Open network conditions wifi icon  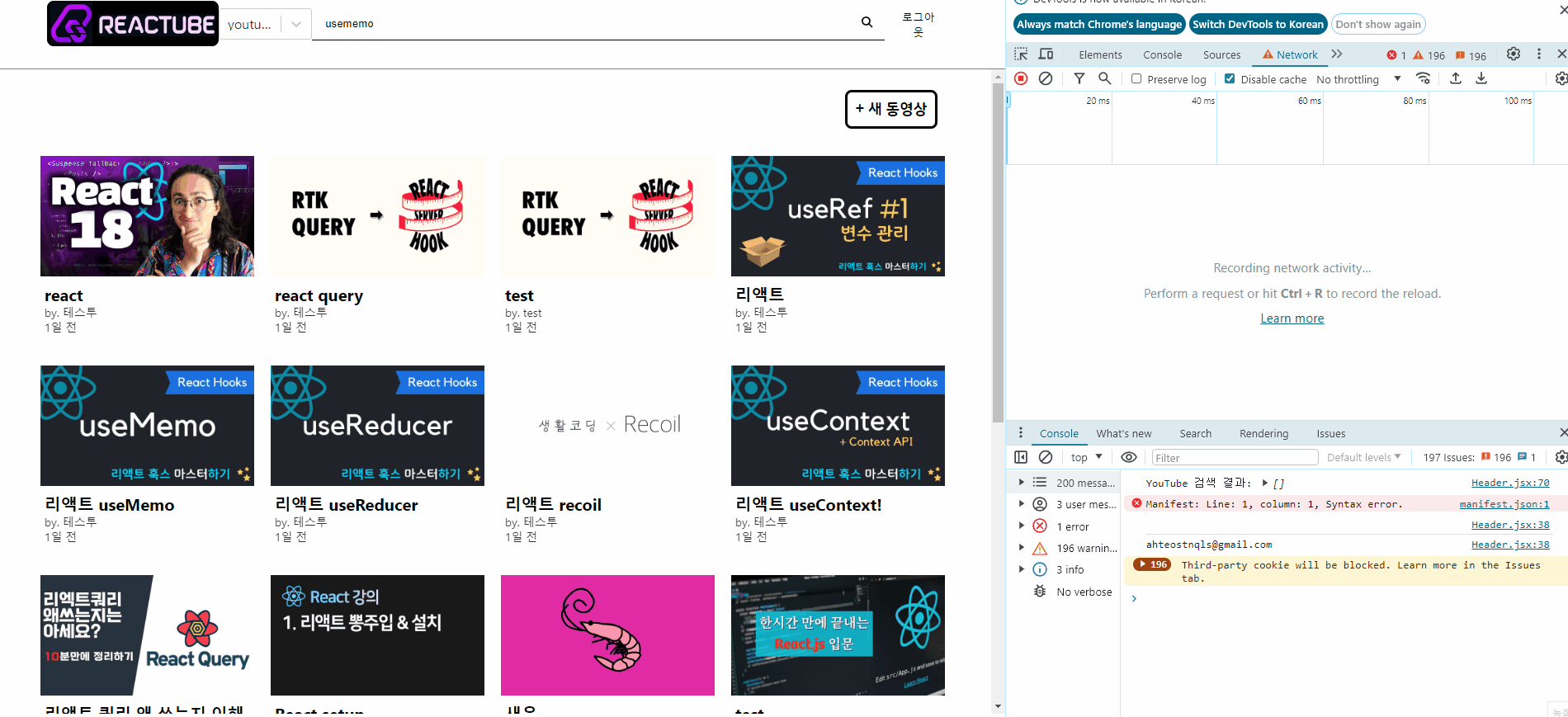1424,78
